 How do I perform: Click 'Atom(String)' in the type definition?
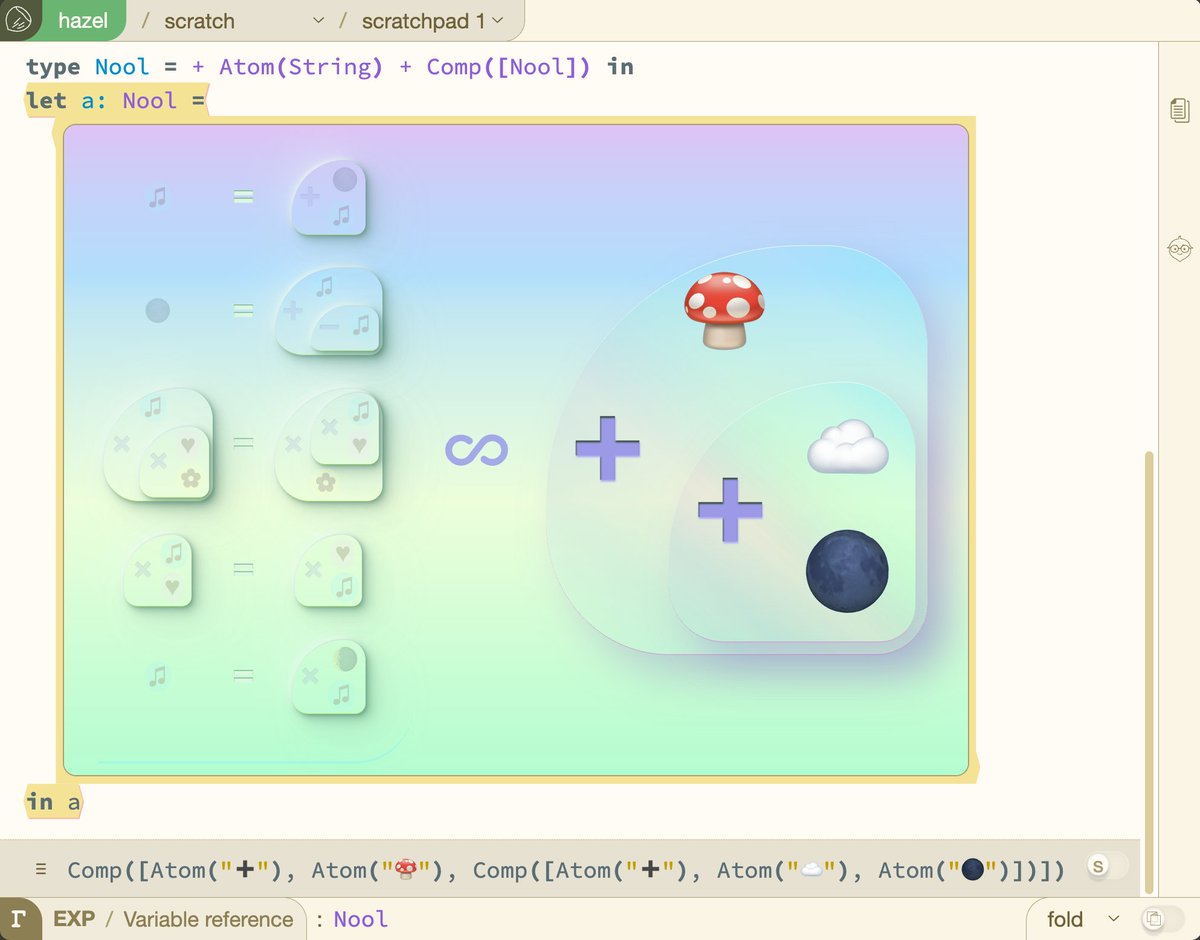[x=301, y=67]
